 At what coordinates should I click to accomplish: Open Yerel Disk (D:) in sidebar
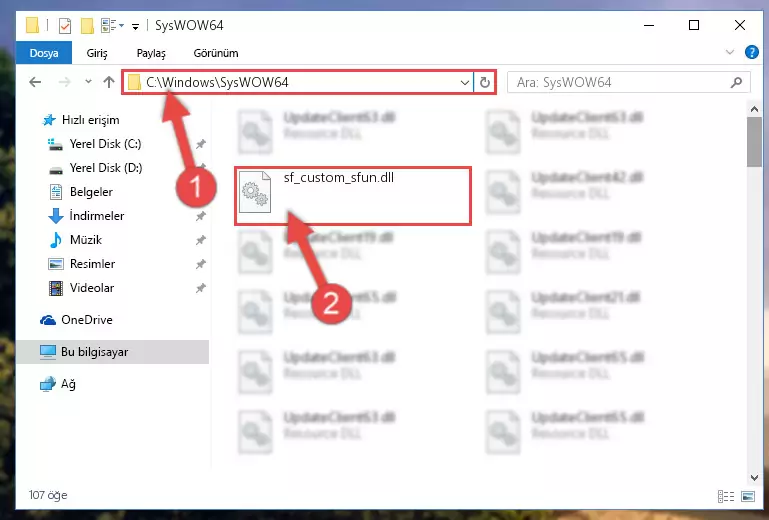(x=105, y=168)
